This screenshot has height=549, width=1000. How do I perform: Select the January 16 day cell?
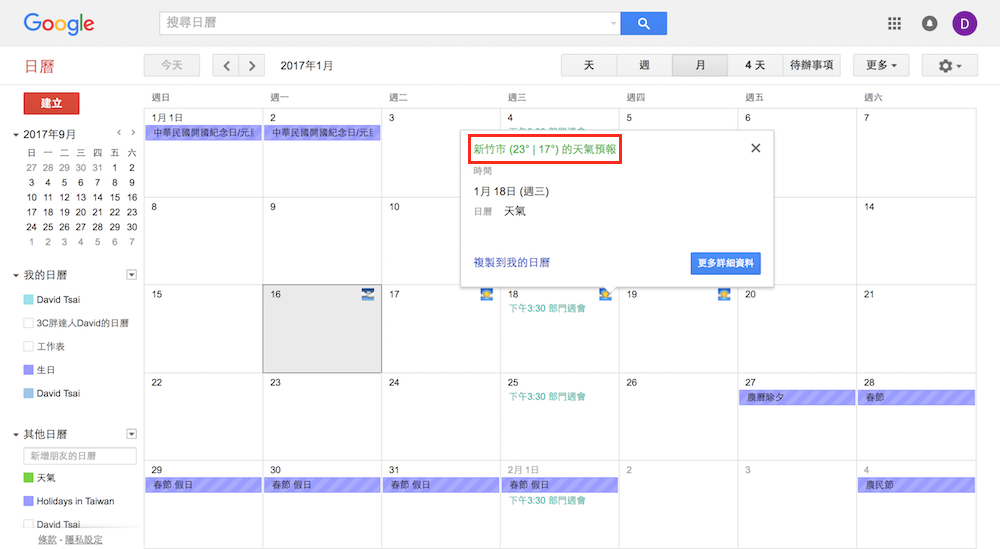[322, 328]
